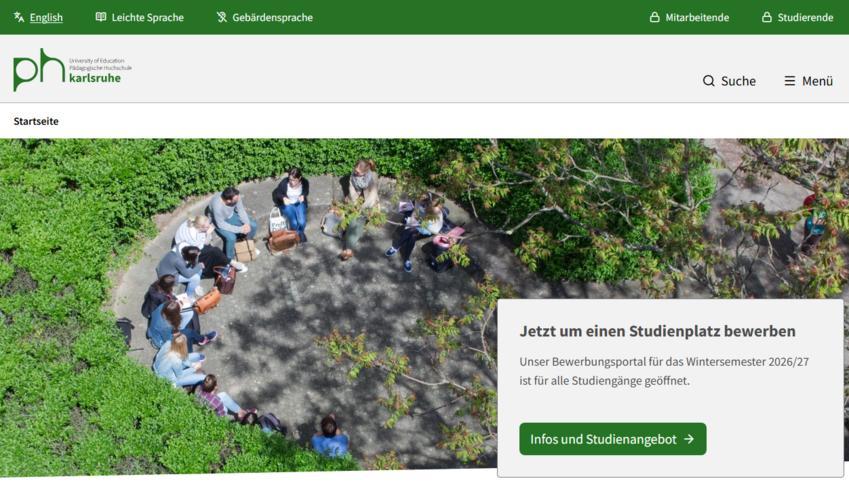This screenshot has width=849, height=500.
Task: Open the Menü navigation
Action: tap(817, 81)
